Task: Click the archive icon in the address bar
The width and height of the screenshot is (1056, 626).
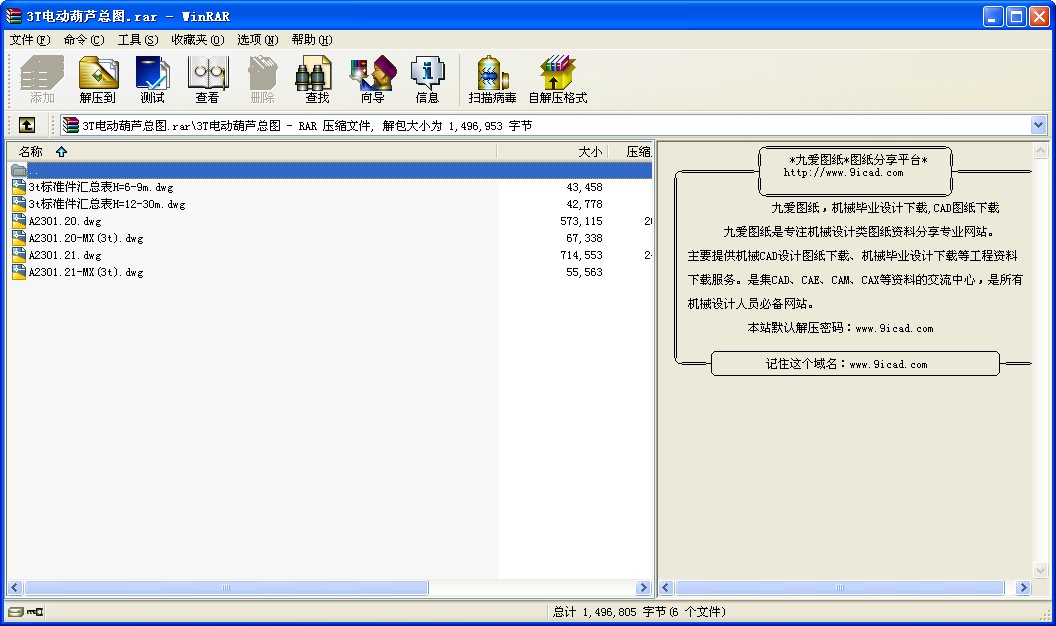Action: (x=71, y=125)
